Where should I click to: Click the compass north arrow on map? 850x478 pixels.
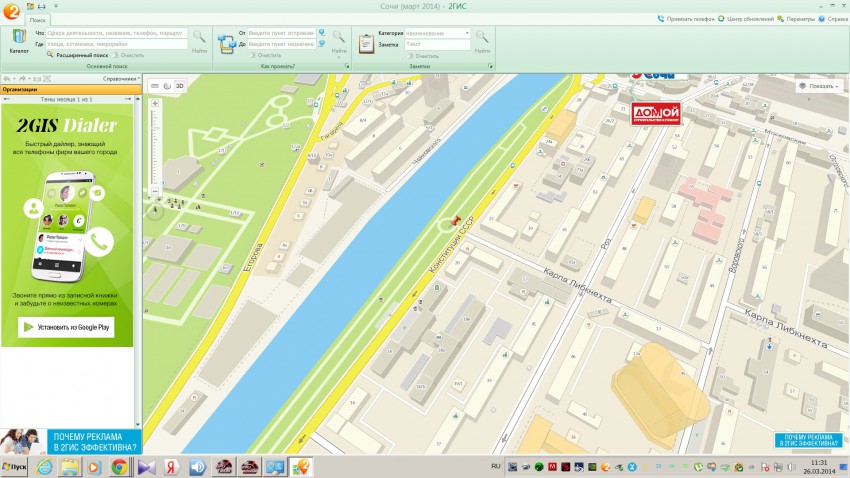tap(154, 210)
